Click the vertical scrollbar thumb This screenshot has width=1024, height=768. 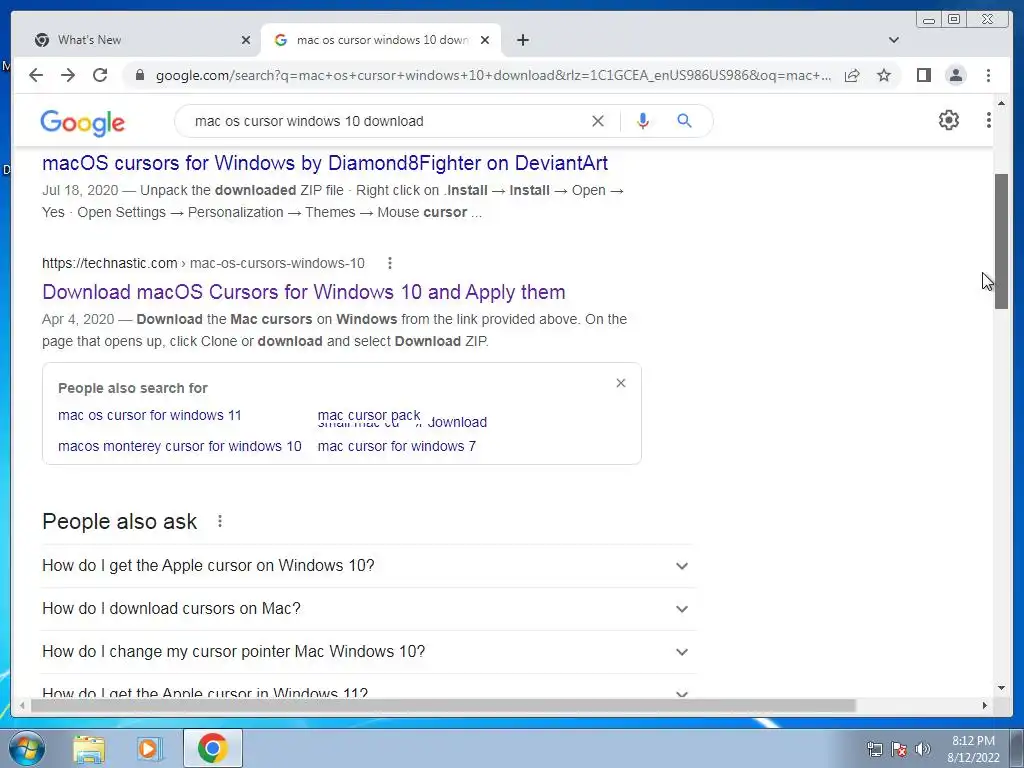(x=1001, y=242)
